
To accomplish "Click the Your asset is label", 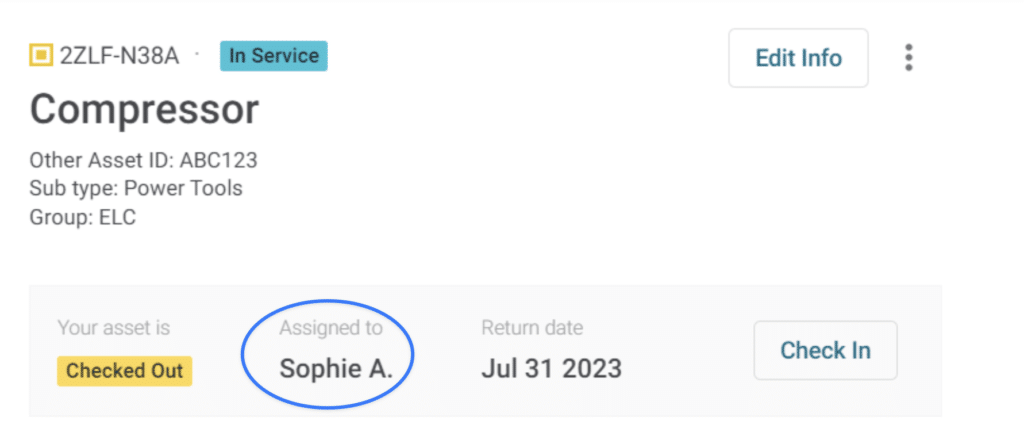I will click(114, 327).
